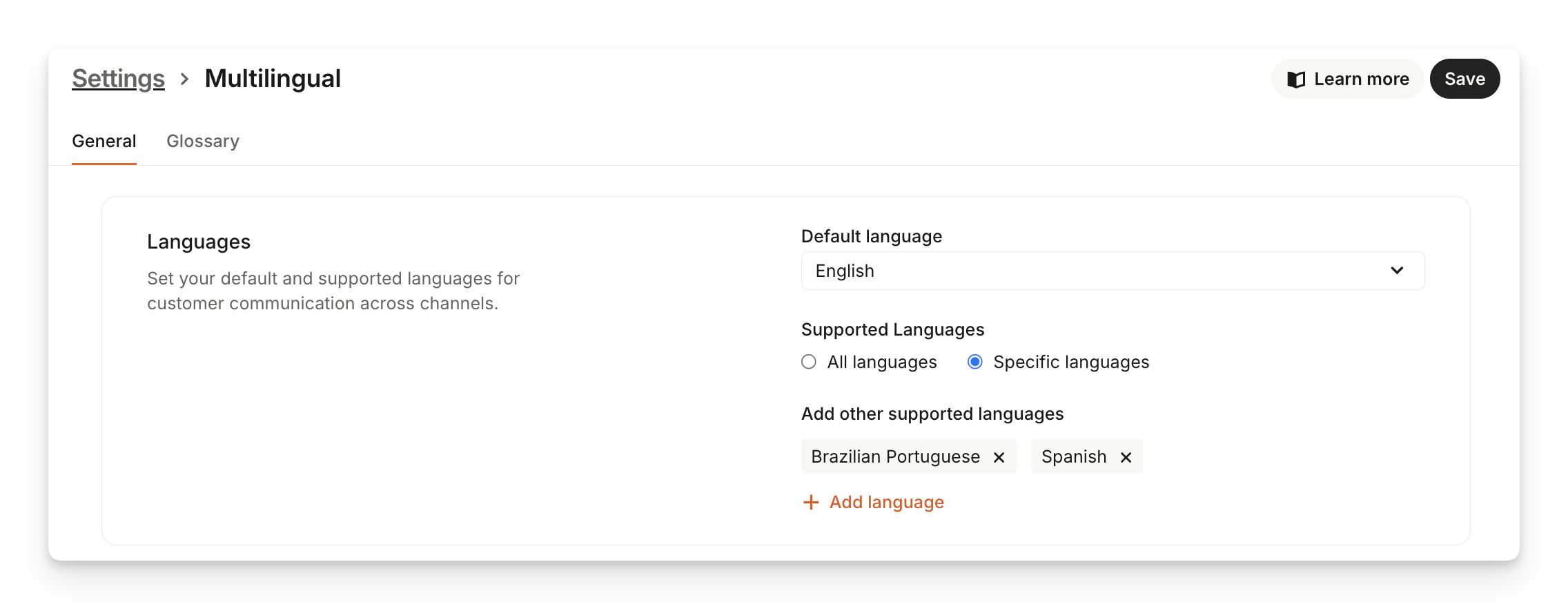This screenshot has height=609, width=1568.
Task: Select the All languages radio option
Action: [x=809, y=362]
